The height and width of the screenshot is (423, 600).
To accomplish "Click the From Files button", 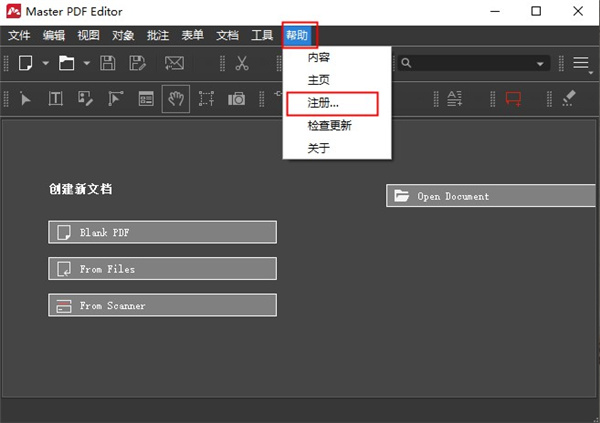I will [163, 269].
